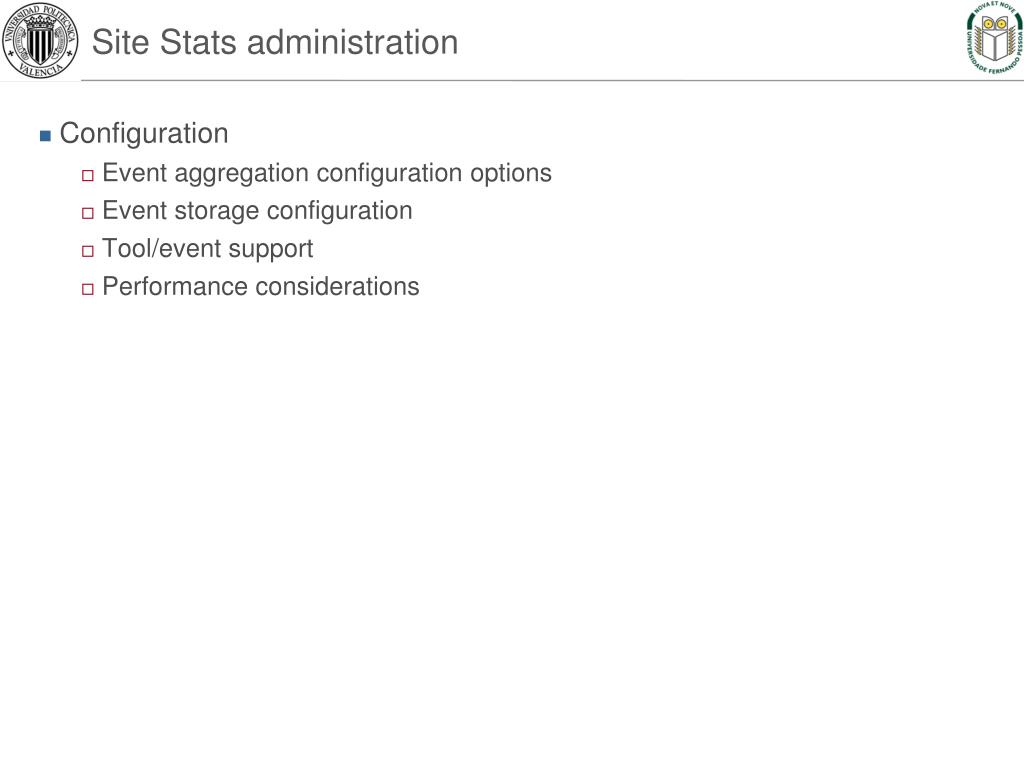This screenshot has height=768, width=1024.
Task: Click the red bullet before Event aggregation
Action: (x=88, y=176)
